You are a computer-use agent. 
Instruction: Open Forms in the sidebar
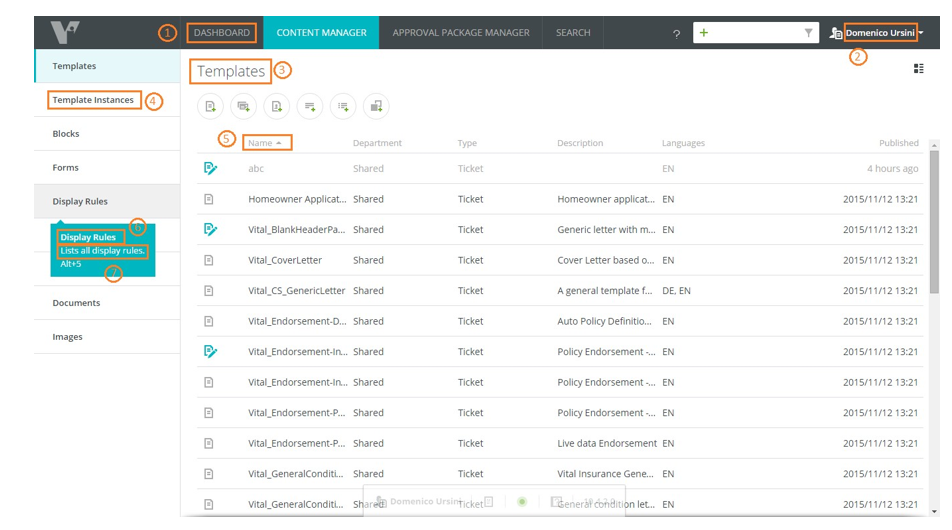(x=107, y=168)
